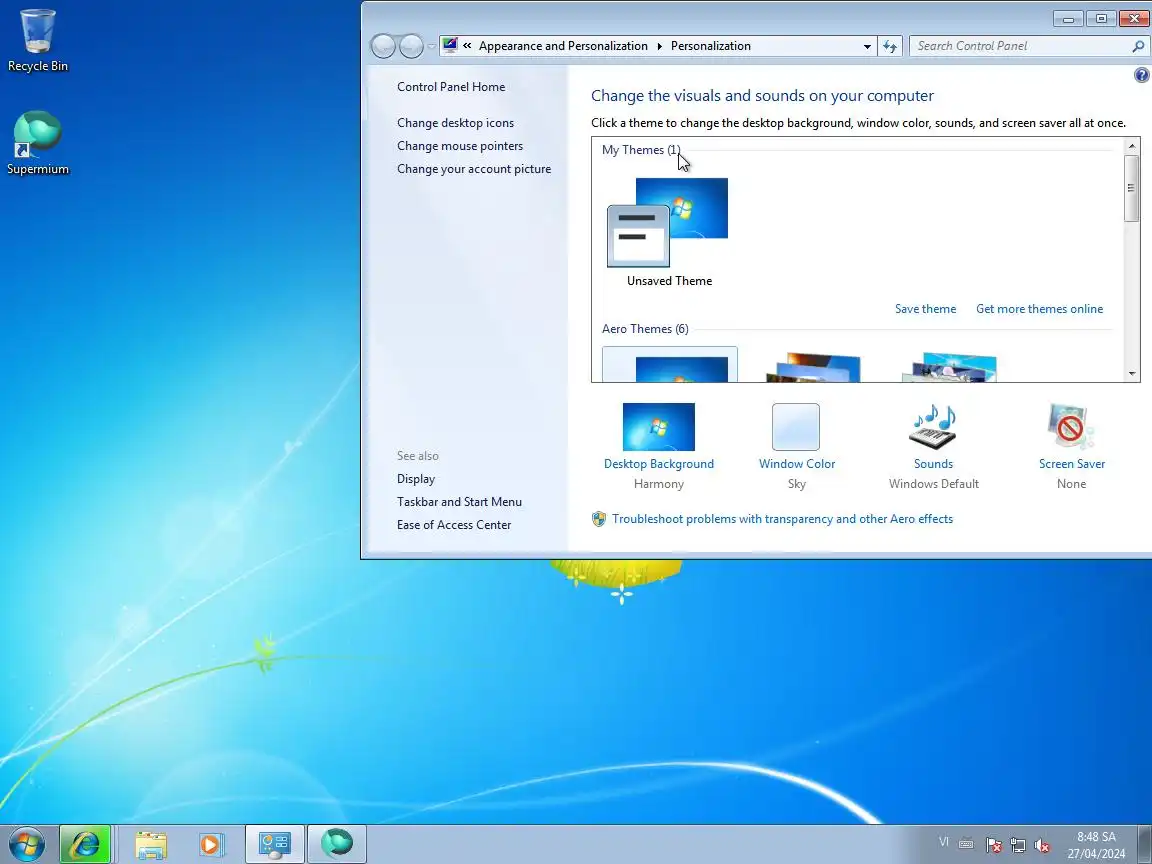Viewport: 1152px width, 864px height.
Task: Click Save theme link
Action: 925,309
